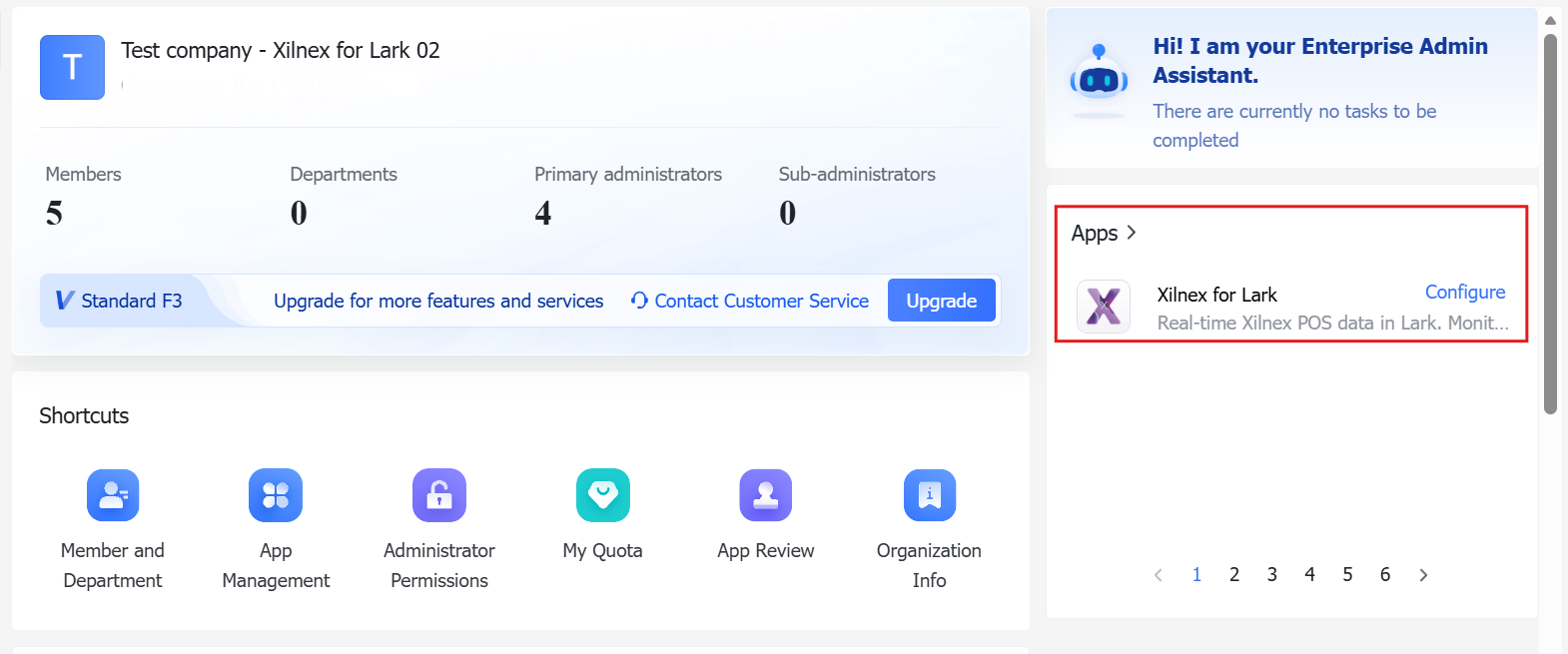Click Configure for Xilnex for Lark
1568x654 pixels.
pyautogui.click(x=1465, y=292)
